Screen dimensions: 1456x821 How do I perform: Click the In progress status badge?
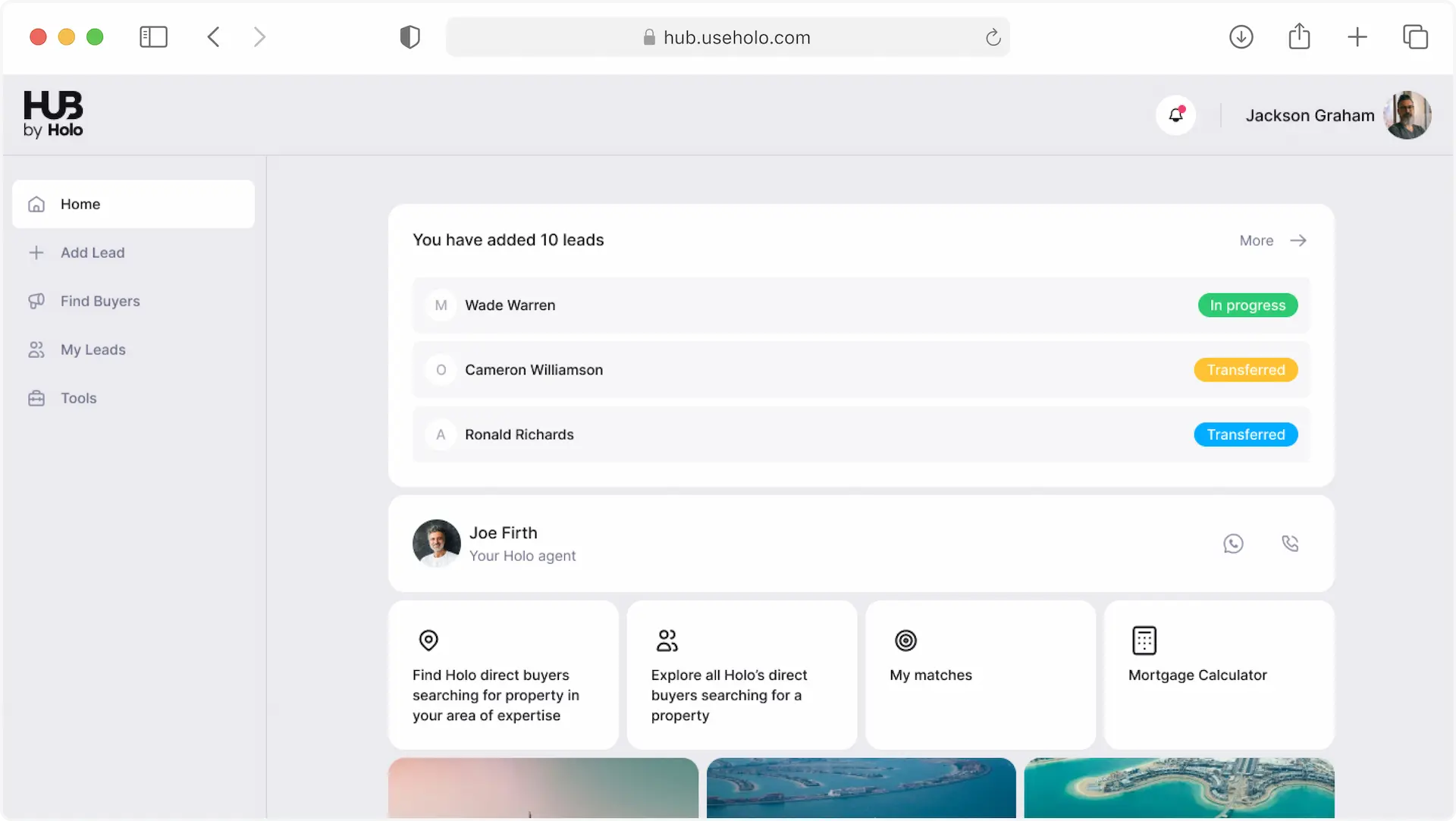[1247, 306]
